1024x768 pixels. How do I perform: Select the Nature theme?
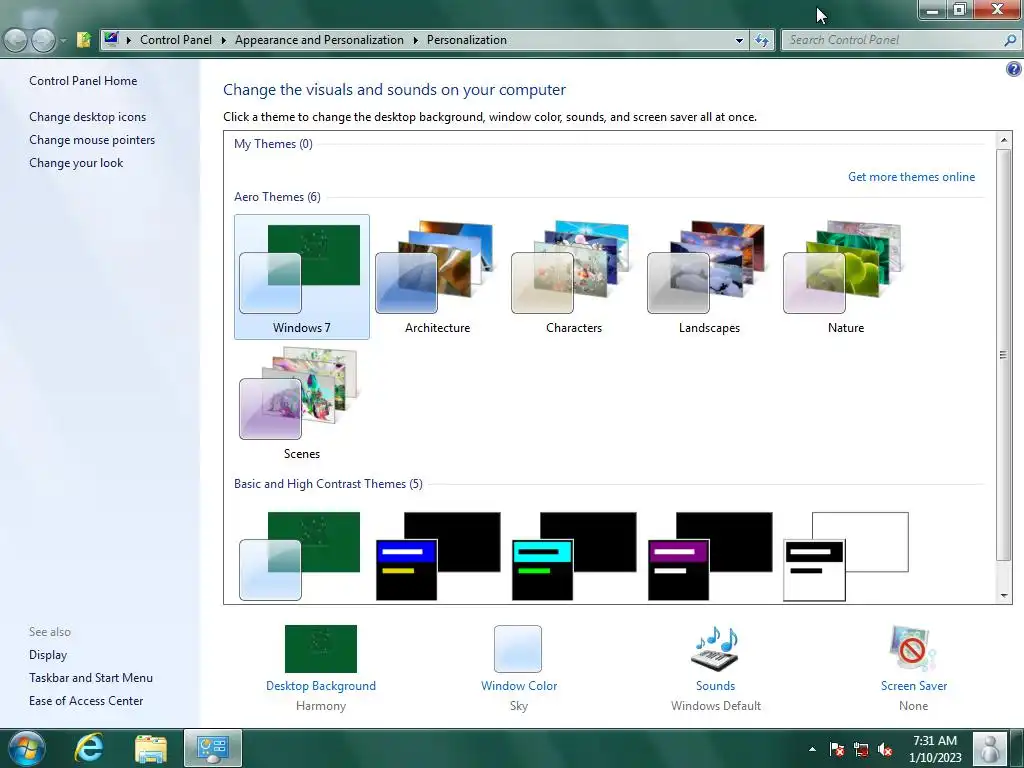(x=846, y=277)
